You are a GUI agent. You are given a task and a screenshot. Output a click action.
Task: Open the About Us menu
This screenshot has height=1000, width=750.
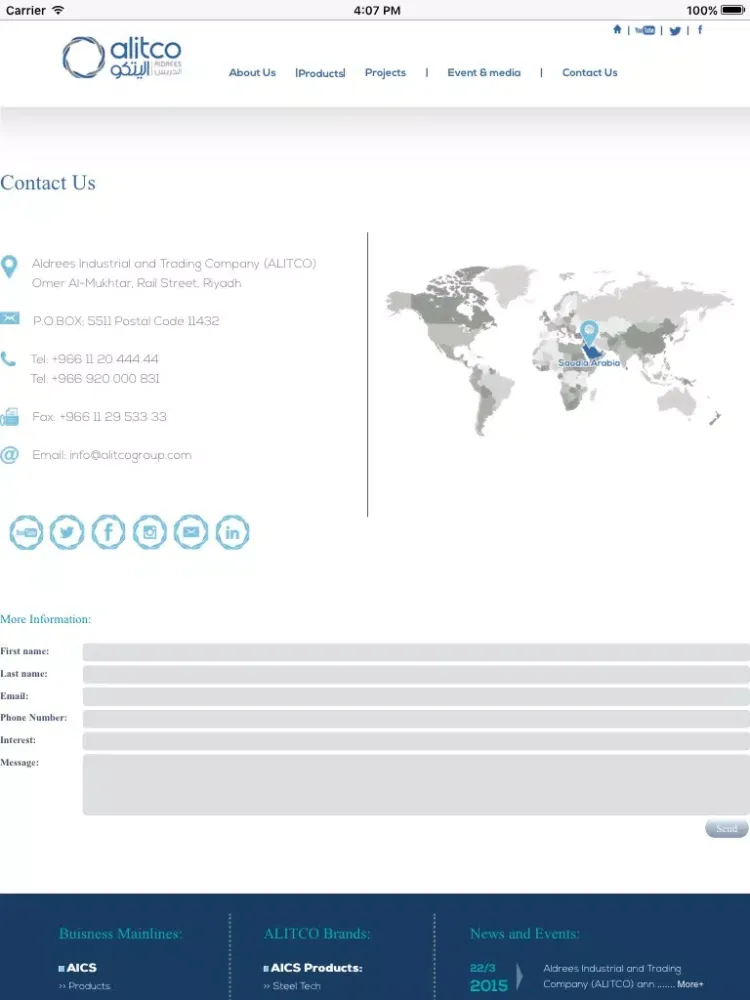click(x=253, y=73)
